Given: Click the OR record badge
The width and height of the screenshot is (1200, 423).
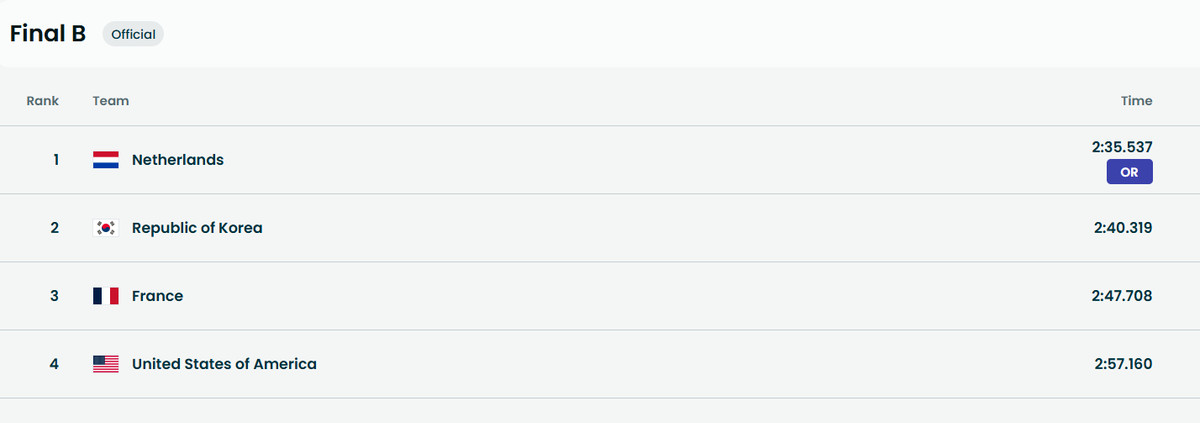Looking at the screenshot, I should click(x=1129, y=172).
